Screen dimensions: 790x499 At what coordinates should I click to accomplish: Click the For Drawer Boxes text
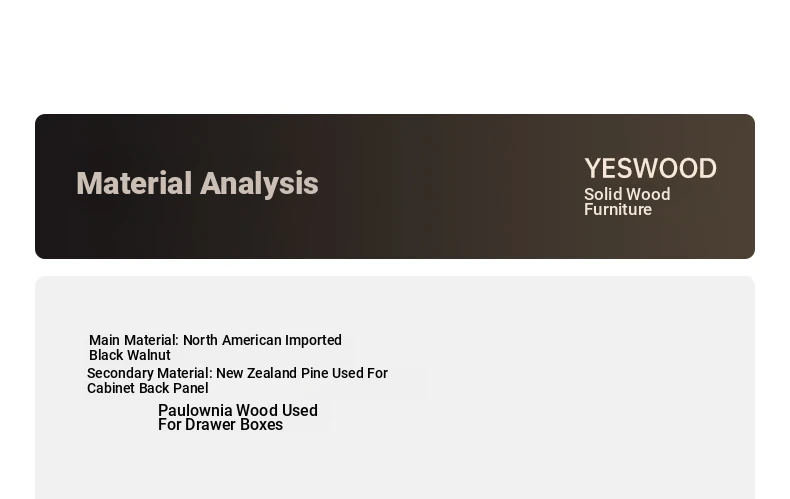pos(221,425)
